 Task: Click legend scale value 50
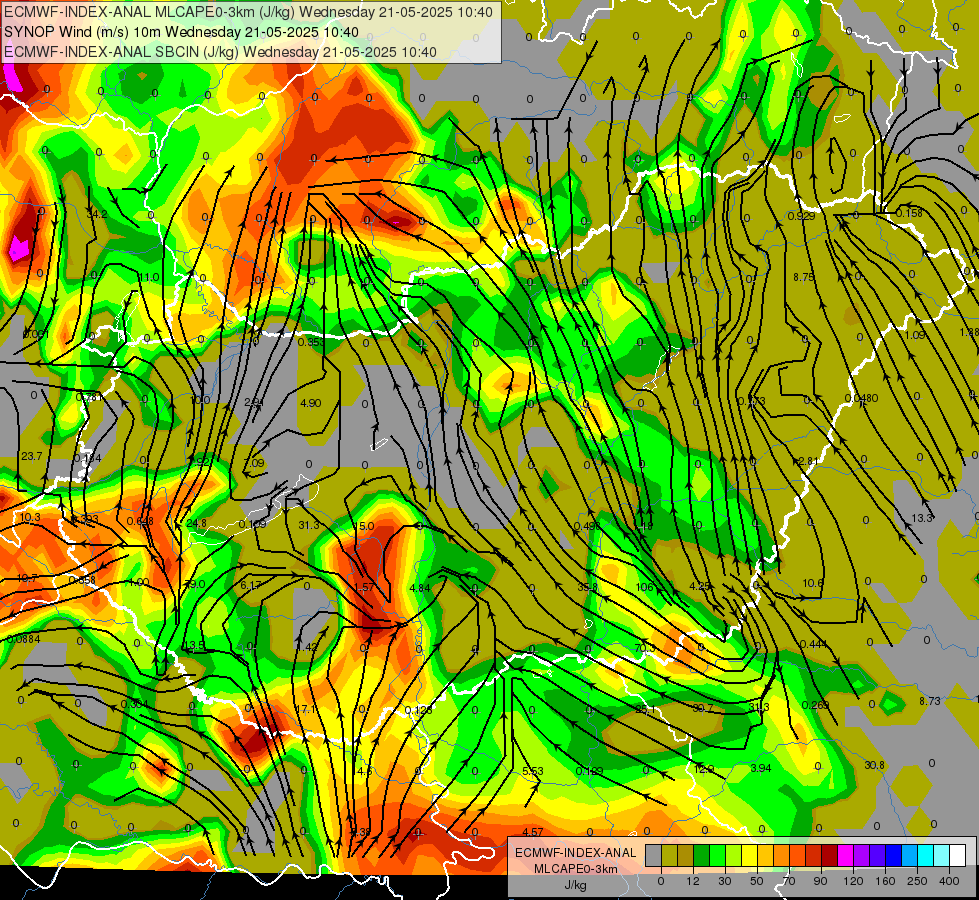756,881
